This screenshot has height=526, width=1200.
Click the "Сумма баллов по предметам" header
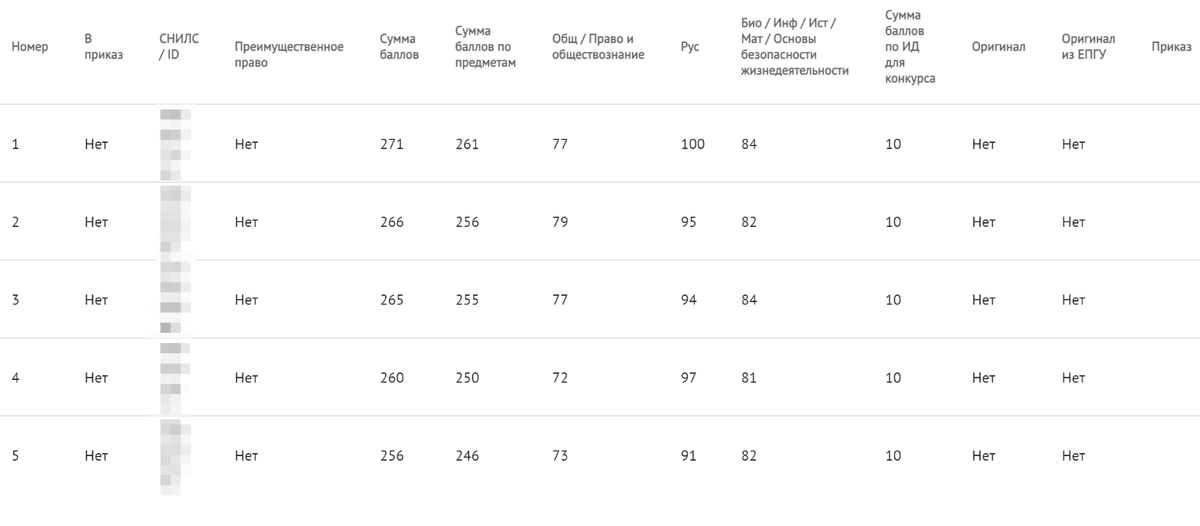click(x=485, y=47)
